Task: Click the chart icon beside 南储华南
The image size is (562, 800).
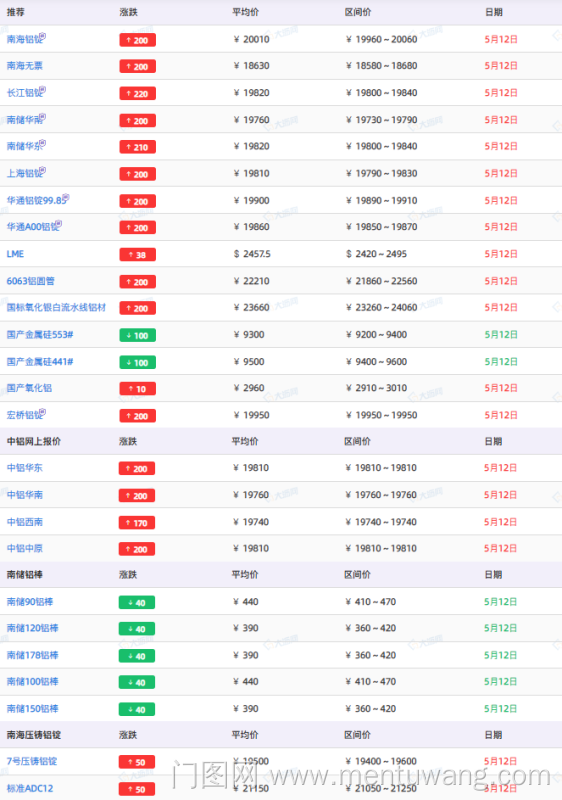Action: 43,117
